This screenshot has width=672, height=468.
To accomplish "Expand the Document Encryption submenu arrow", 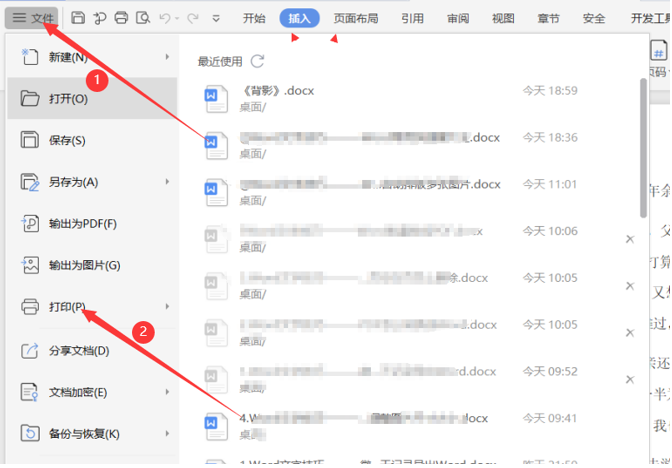I will click(x=167, y=392).
